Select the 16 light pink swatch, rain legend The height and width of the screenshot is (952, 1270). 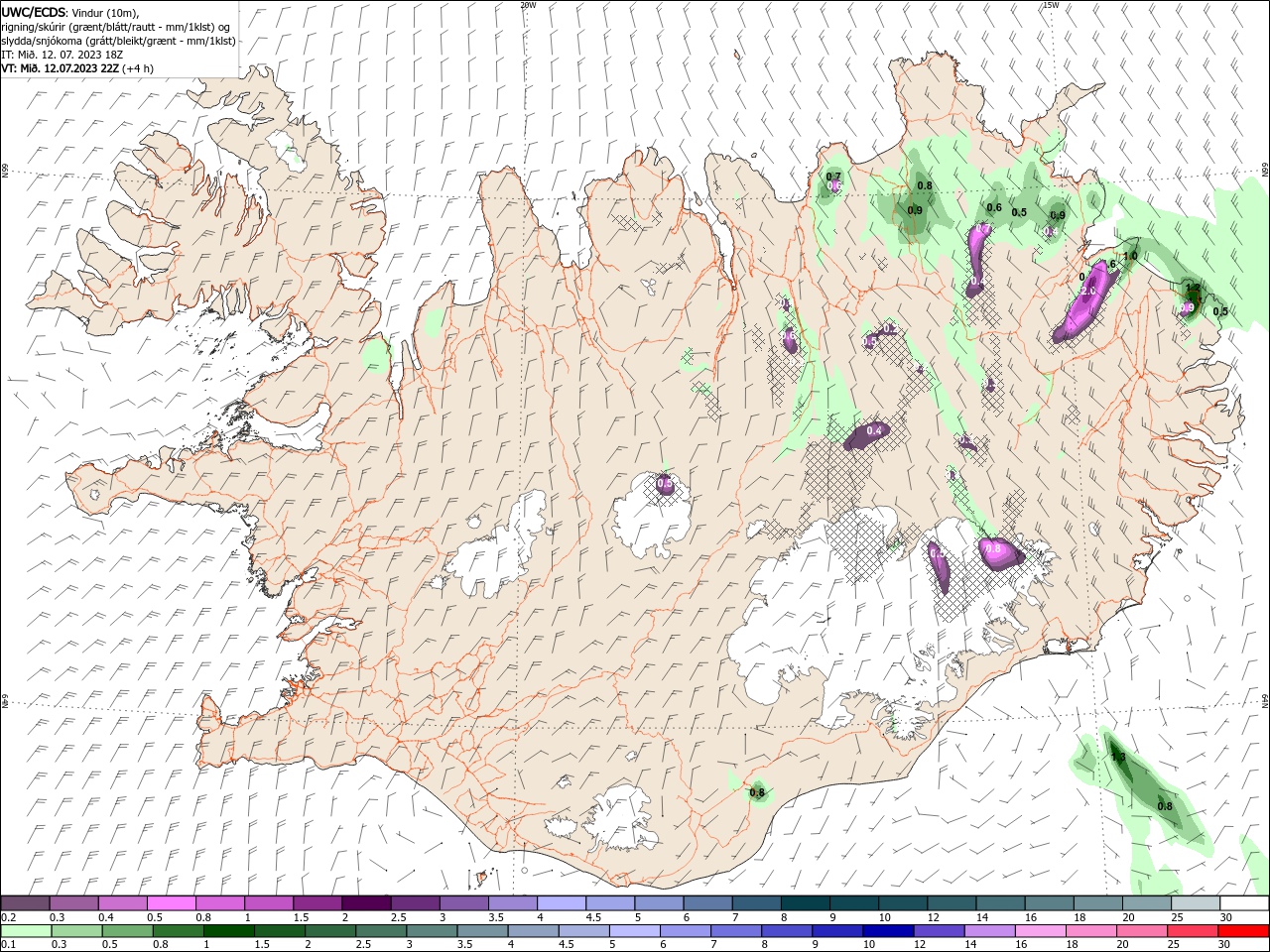click(1041, 931)
